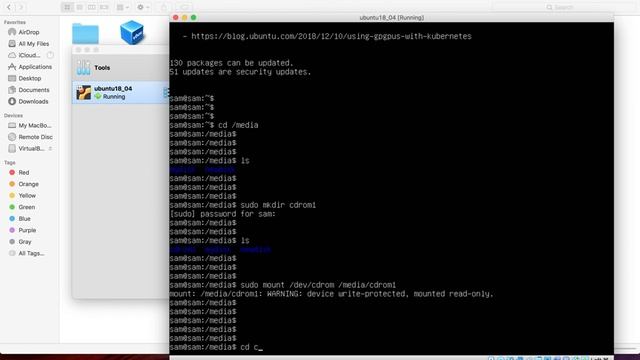The image size is (640, 360).
Task: Click '130 packages can be updated.' text
Action: (x=231, y=63)
